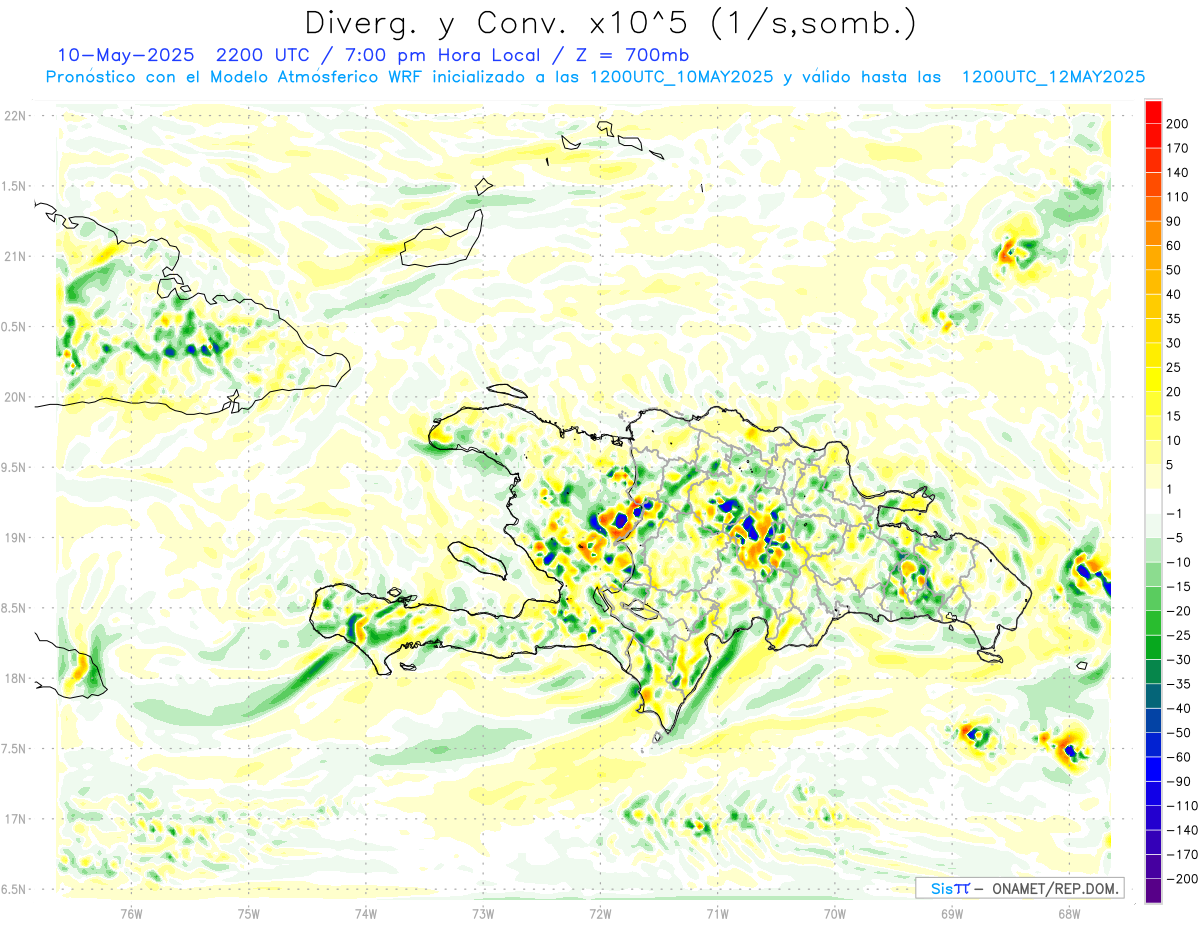Click the '1200UTC_10MAY2025' initialization time text
The image size is (1200, 927).
[681, 77]
